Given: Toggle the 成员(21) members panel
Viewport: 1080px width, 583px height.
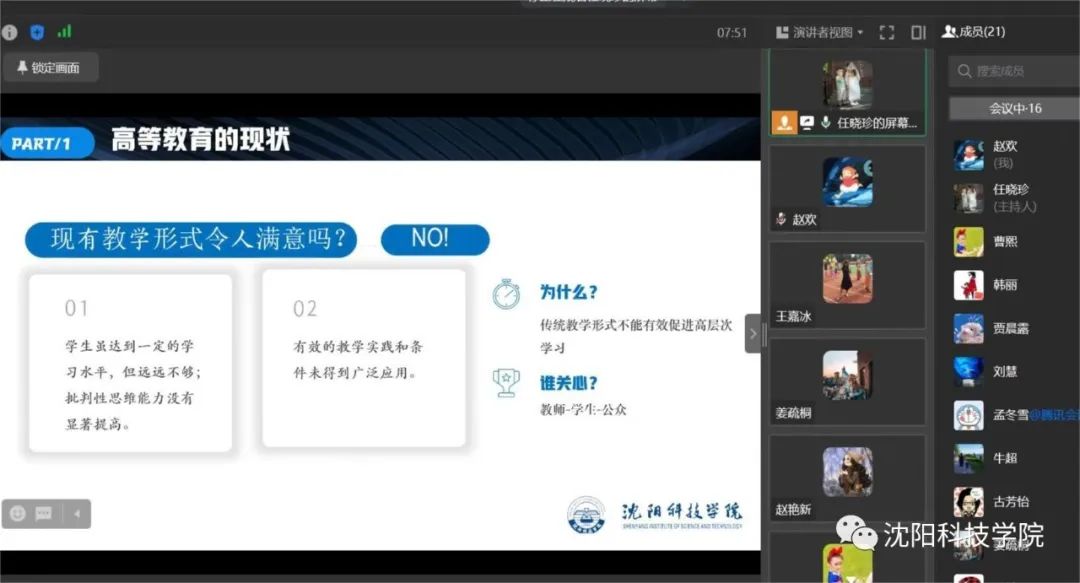Looking at the screenshot, I should click(x=974, y=32).
